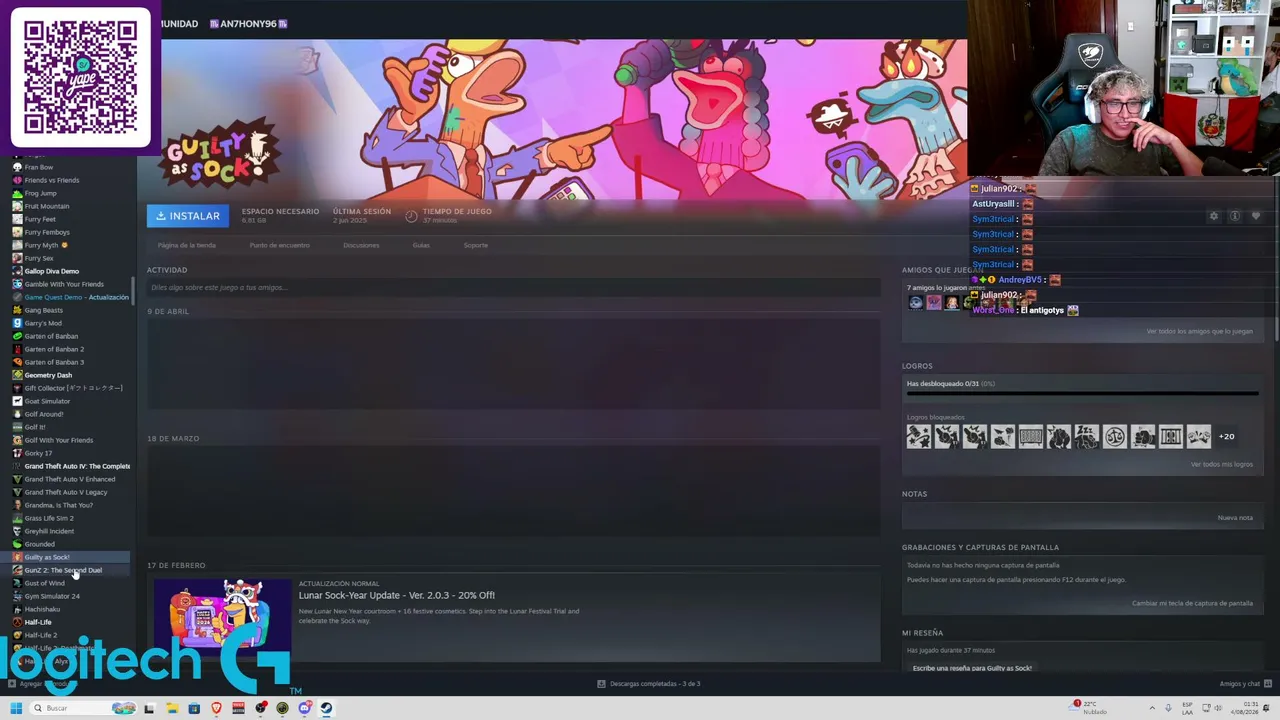Select Gallop Diva Demo in library
This screenshot has width=1280, height=720.
pos(51,271)
